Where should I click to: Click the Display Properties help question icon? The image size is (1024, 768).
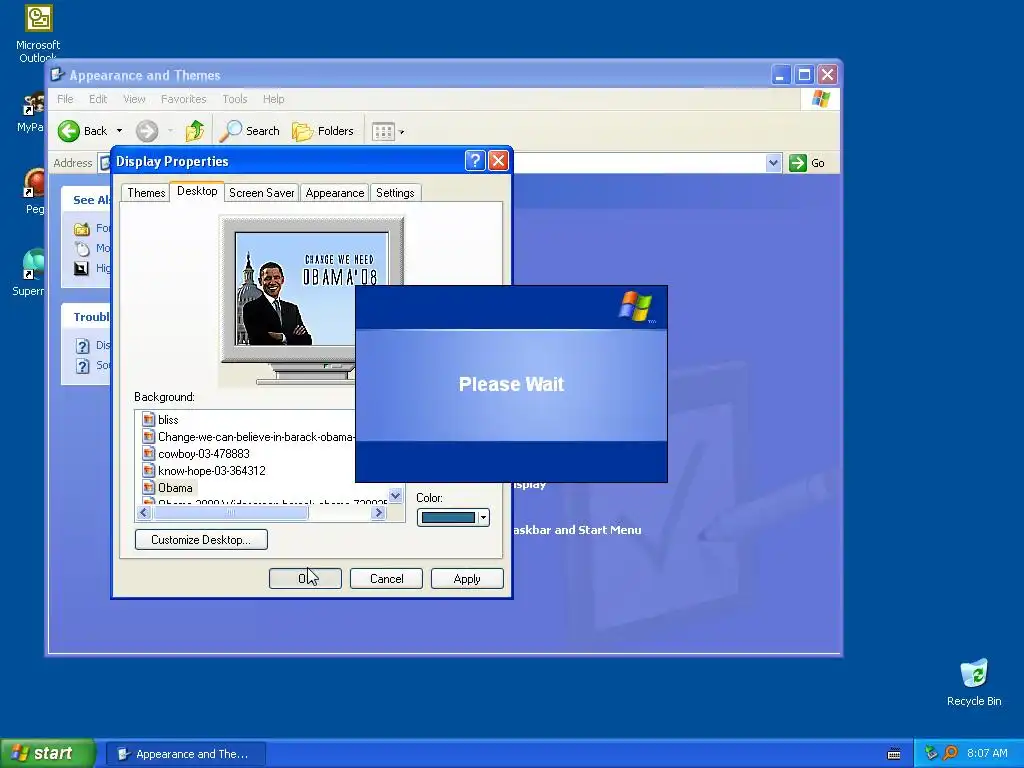coord(475,161)
